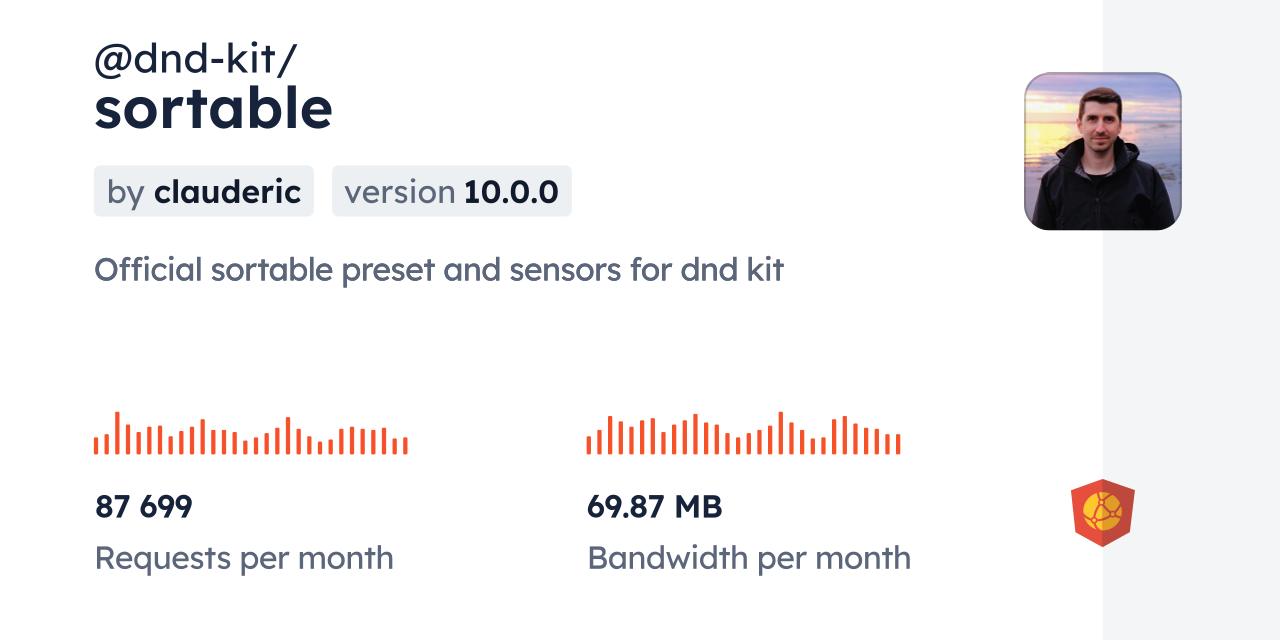Click the tallest bar in the requests chart

pos(117,433)
